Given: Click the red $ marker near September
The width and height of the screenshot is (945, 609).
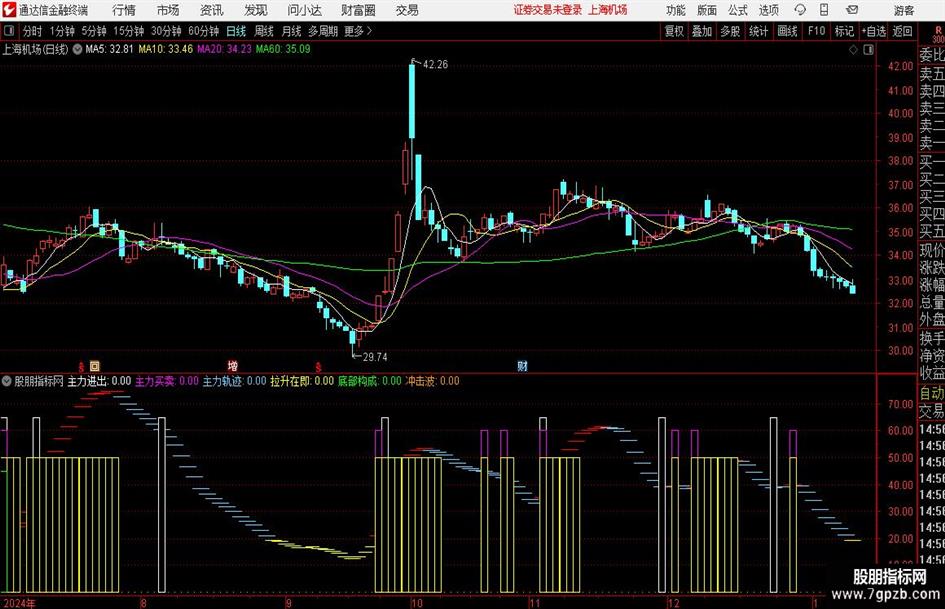Looking at the screenshot, I should (318, 367).
